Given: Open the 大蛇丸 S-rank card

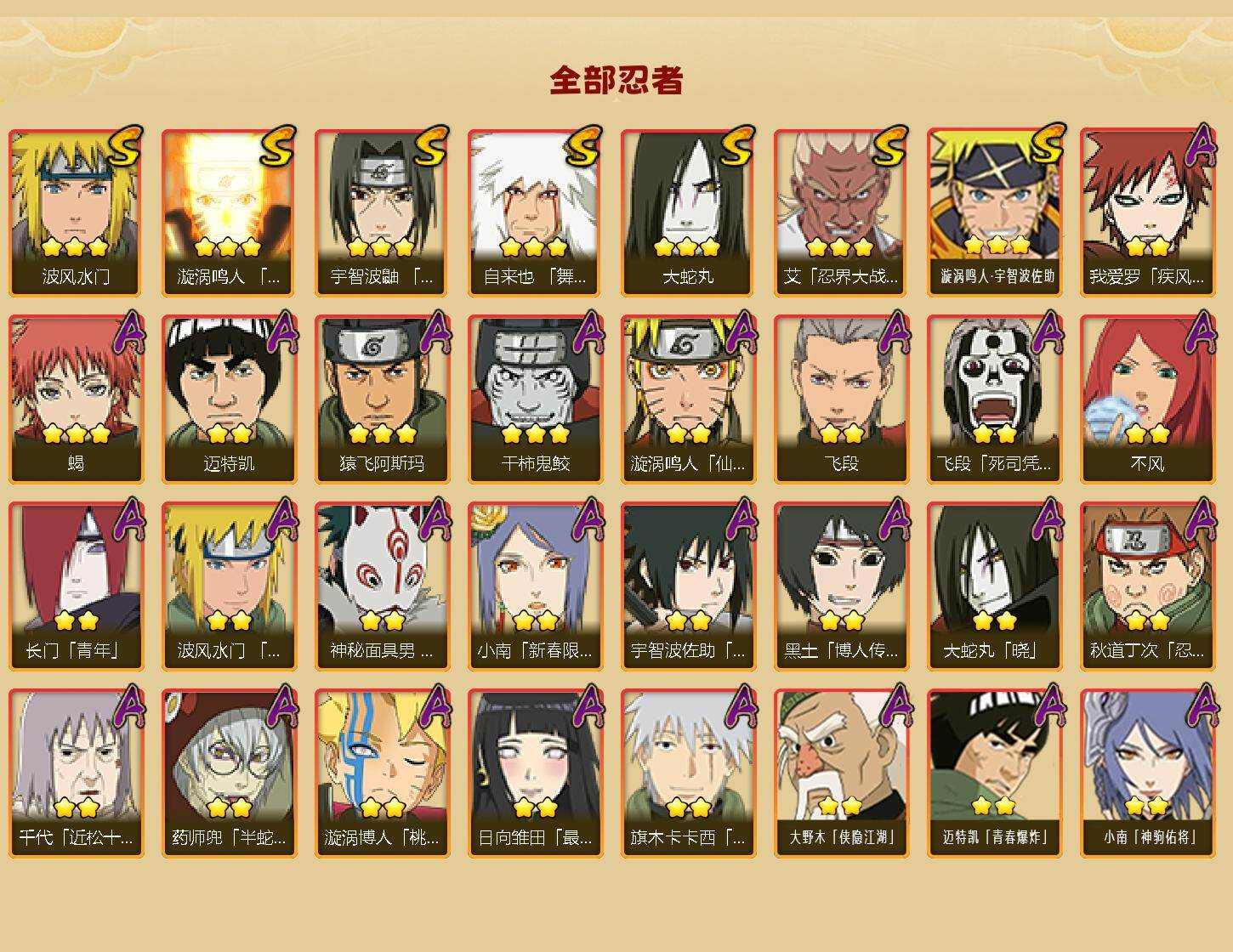Looking at the screenshot, I should pyautogui.click(x=688, y=212).
